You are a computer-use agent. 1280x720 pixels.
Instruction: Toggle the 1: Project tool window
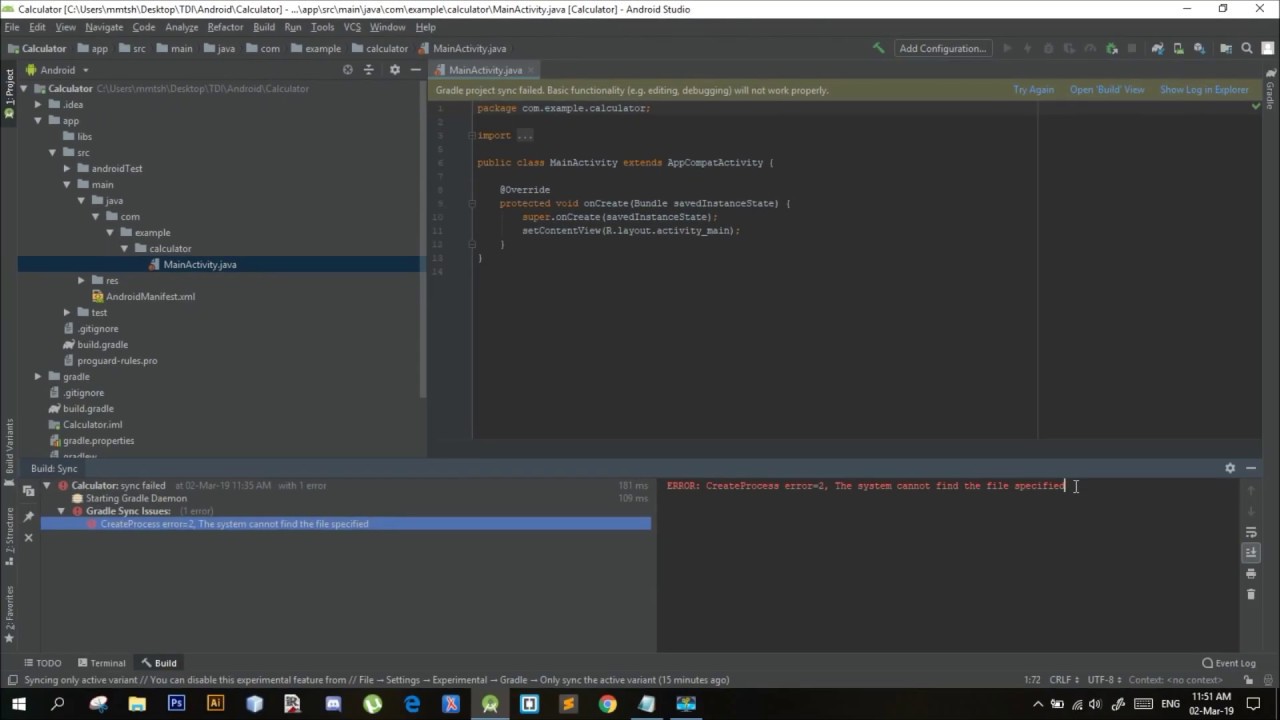click(x=9, y=94)
